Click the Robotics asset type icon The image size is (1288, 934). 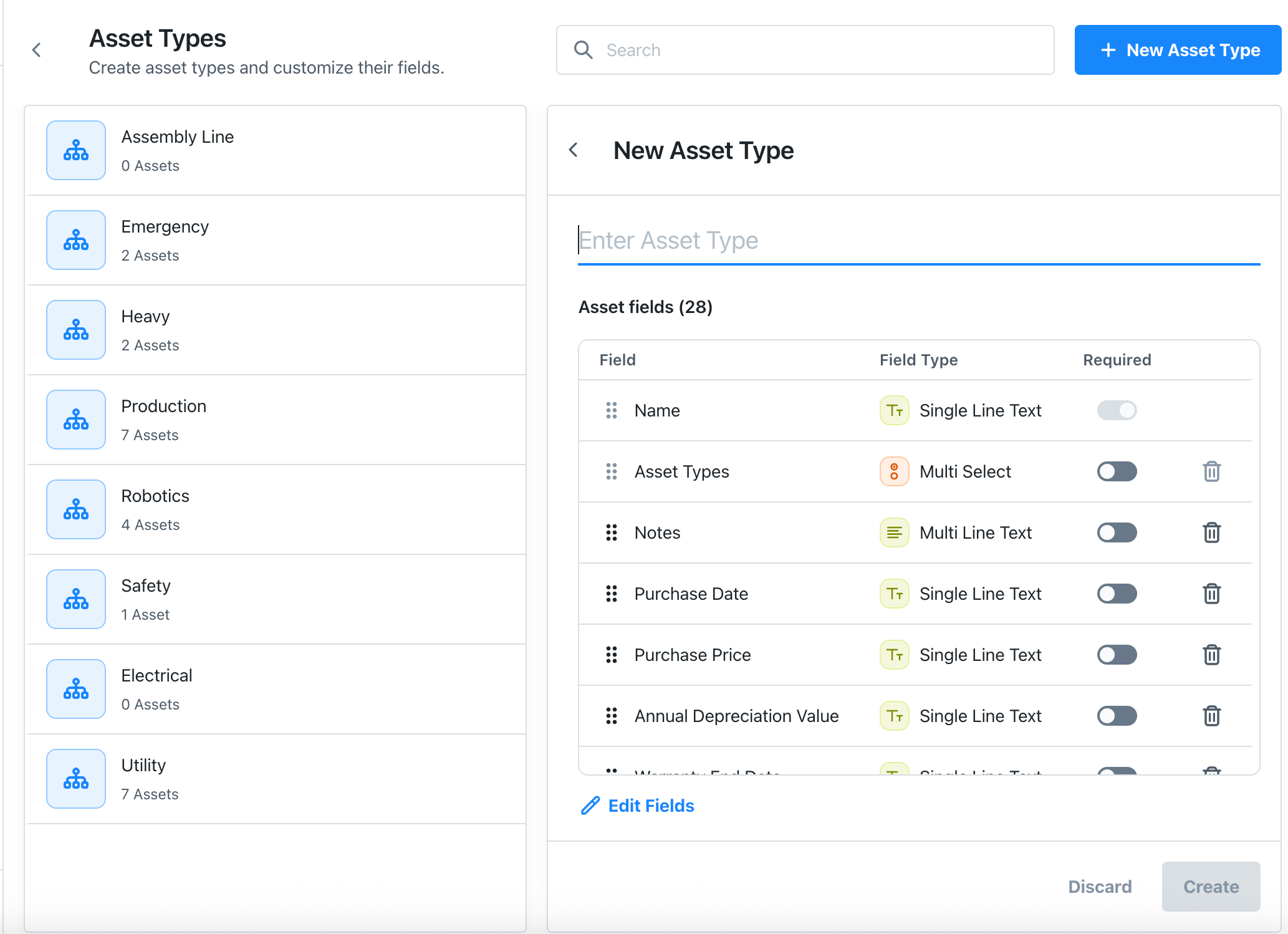(x=76, y=509)
